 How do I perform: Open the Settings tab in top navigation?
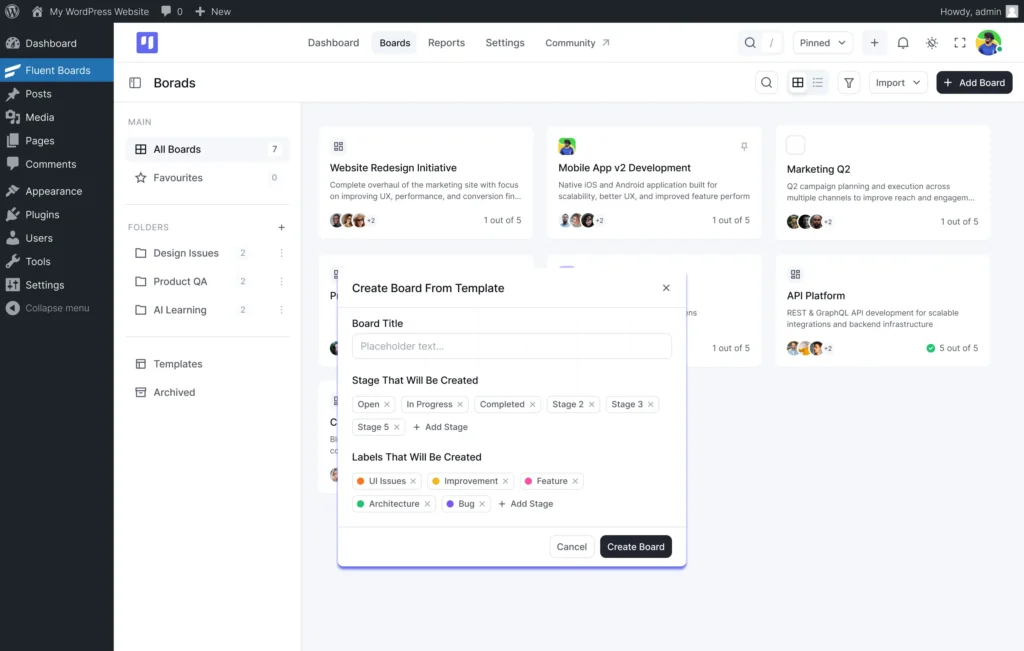[x=504, y=42]
